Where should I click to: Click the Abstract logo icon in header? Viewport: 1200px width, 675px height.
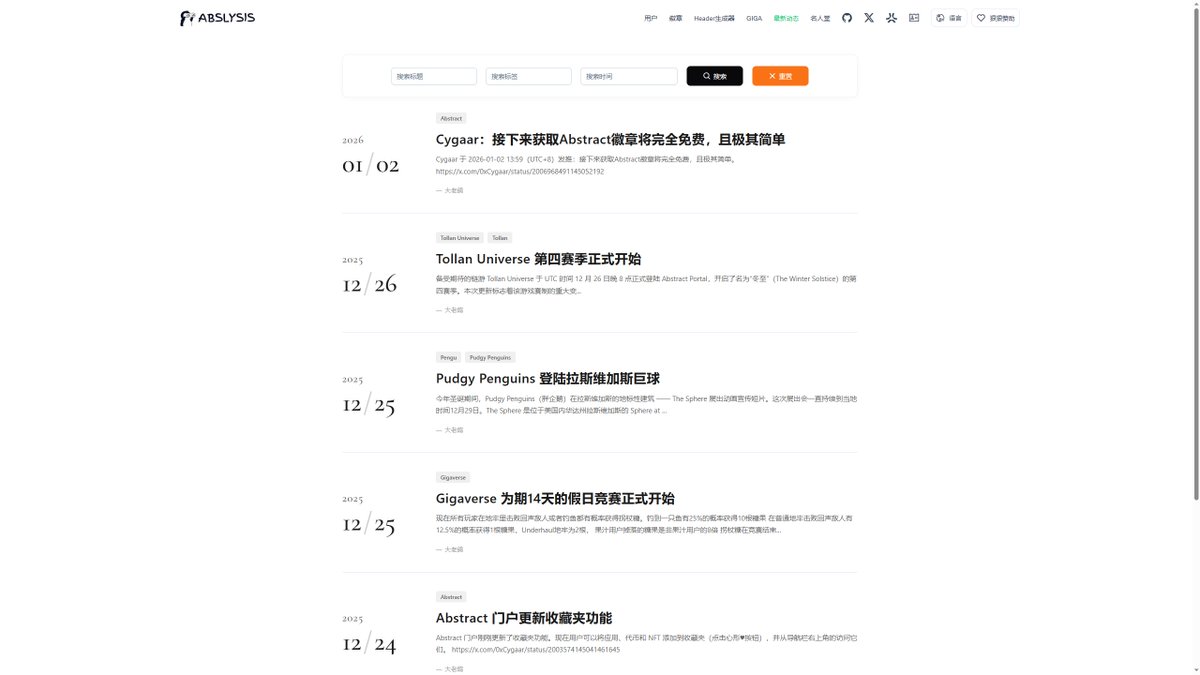tap(891, 18)
